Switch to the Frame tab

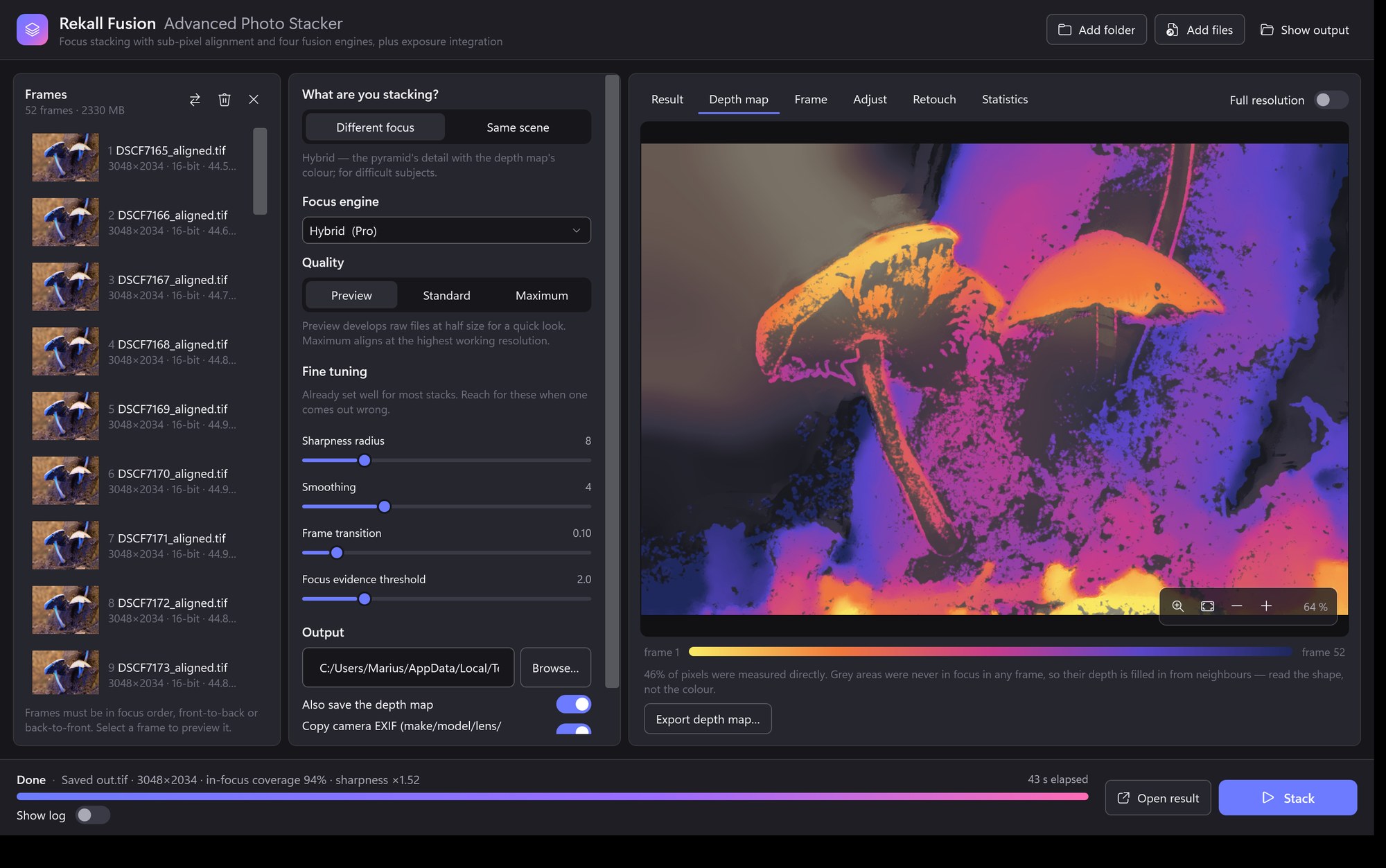811,100
